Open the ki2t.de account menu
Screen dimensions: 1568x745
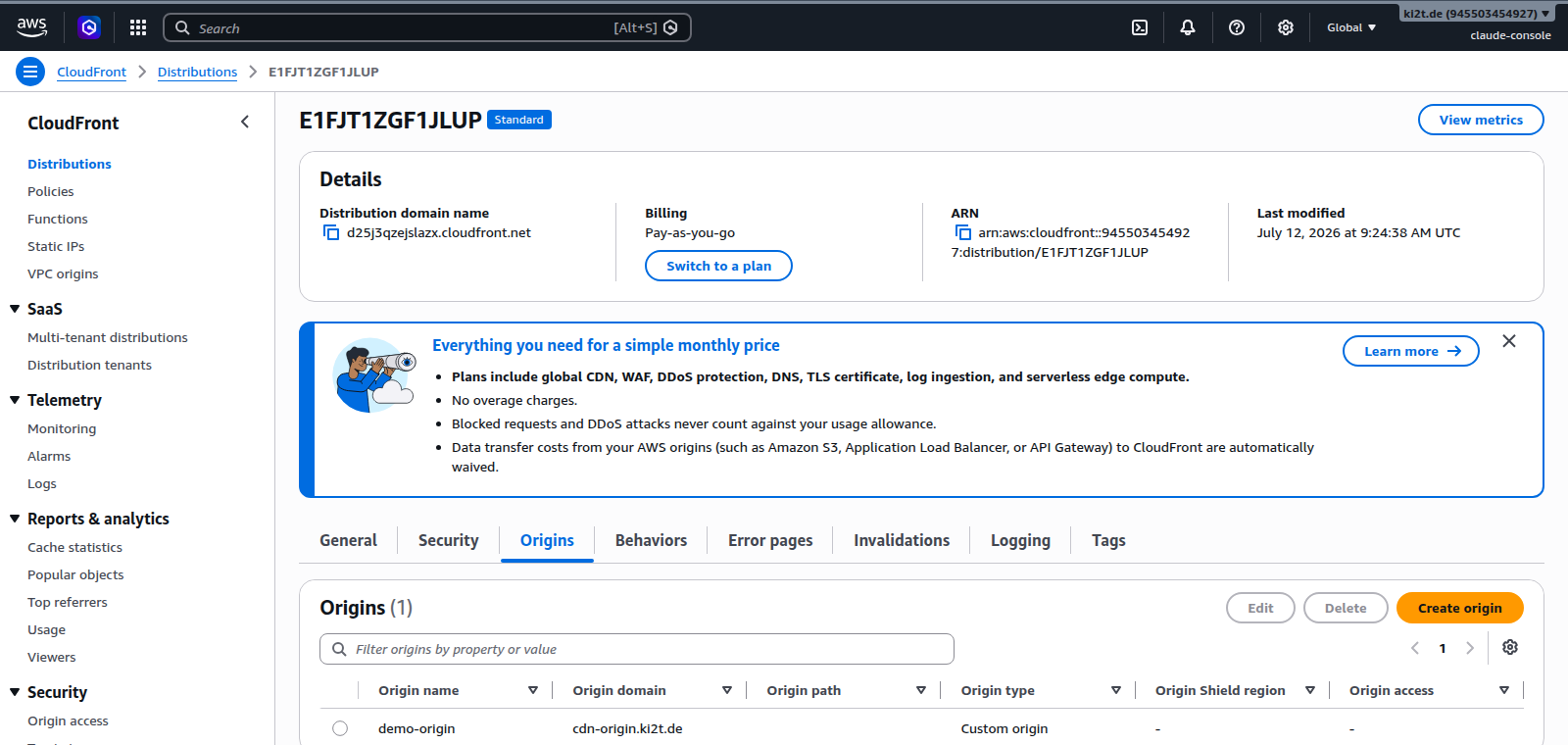pyautogui.click(x=1476, y=14)
